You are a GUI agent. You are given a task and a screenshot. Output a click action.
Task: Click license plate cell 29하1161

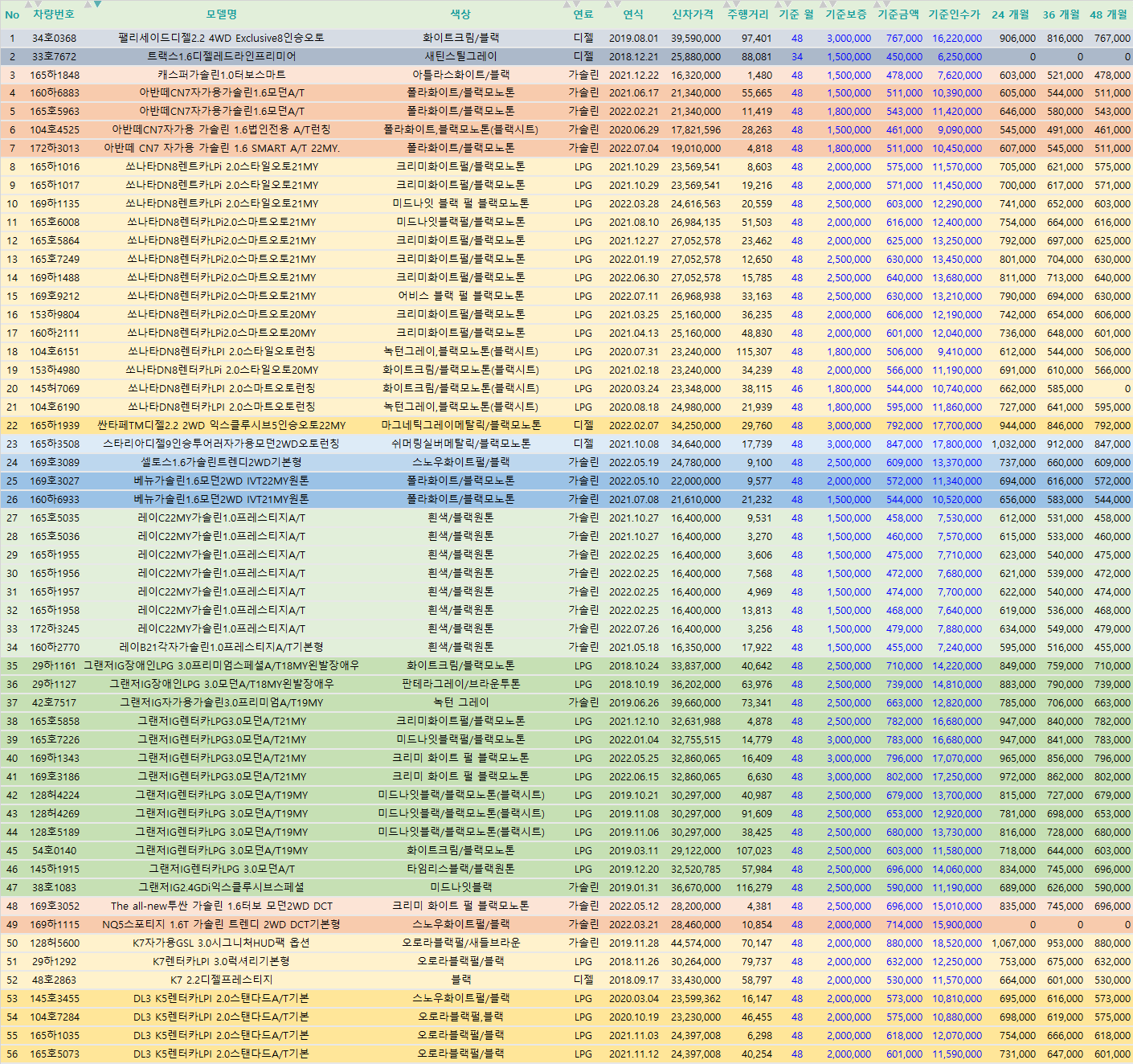(54, 665)
